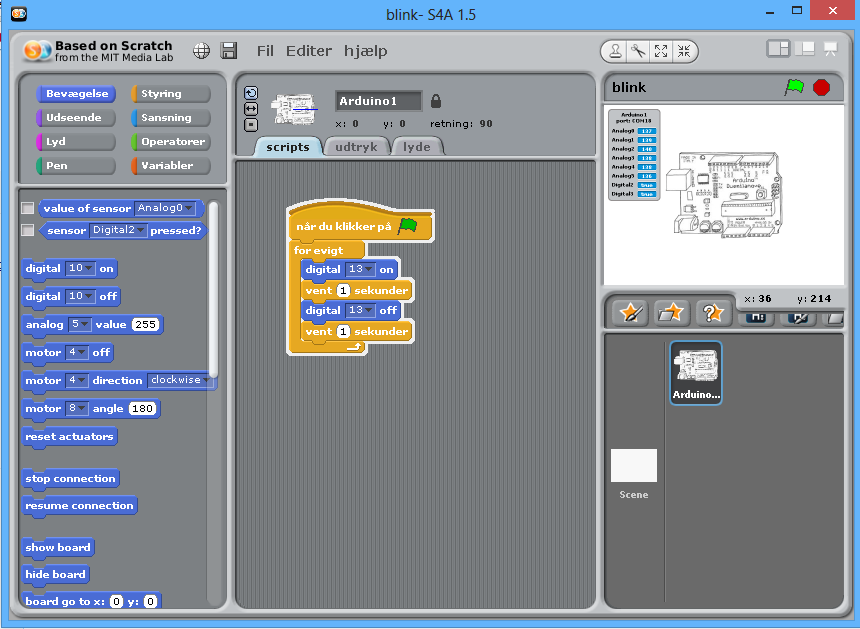Choose new sprite from file button
This screenshot has width=860, height=629.
(x=671, y=314)
